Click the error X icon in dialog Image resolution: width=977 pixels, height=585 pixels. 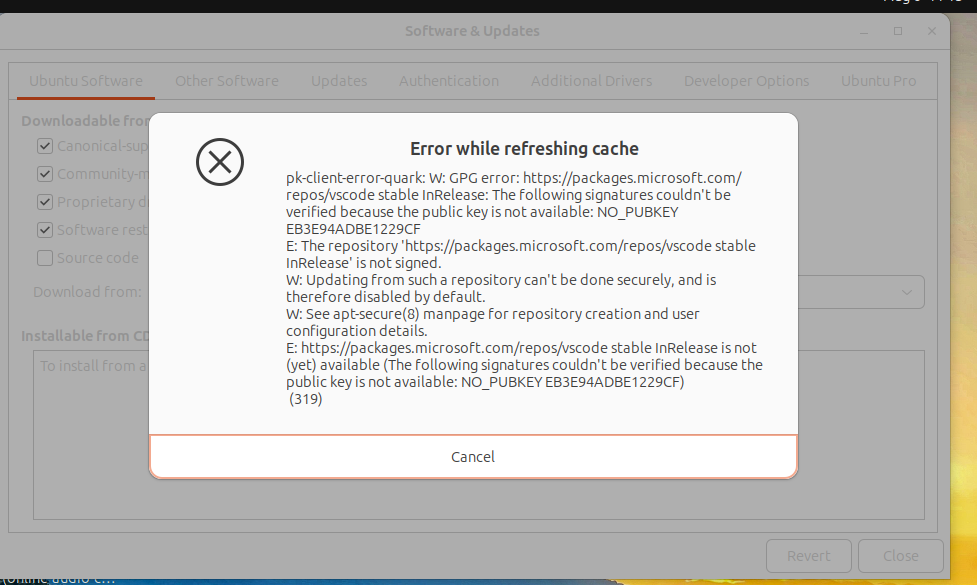point(219,162)
